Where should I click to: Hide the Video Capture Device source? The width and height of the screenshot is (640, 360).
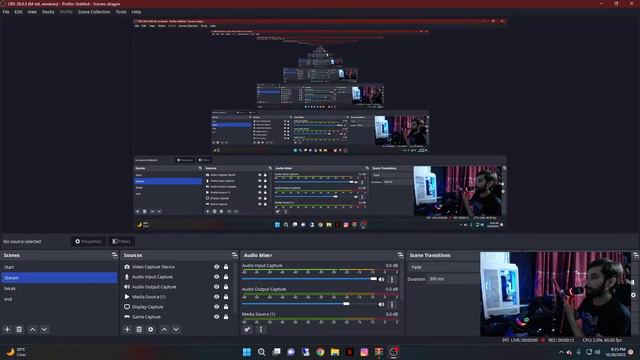click(216, 267)
